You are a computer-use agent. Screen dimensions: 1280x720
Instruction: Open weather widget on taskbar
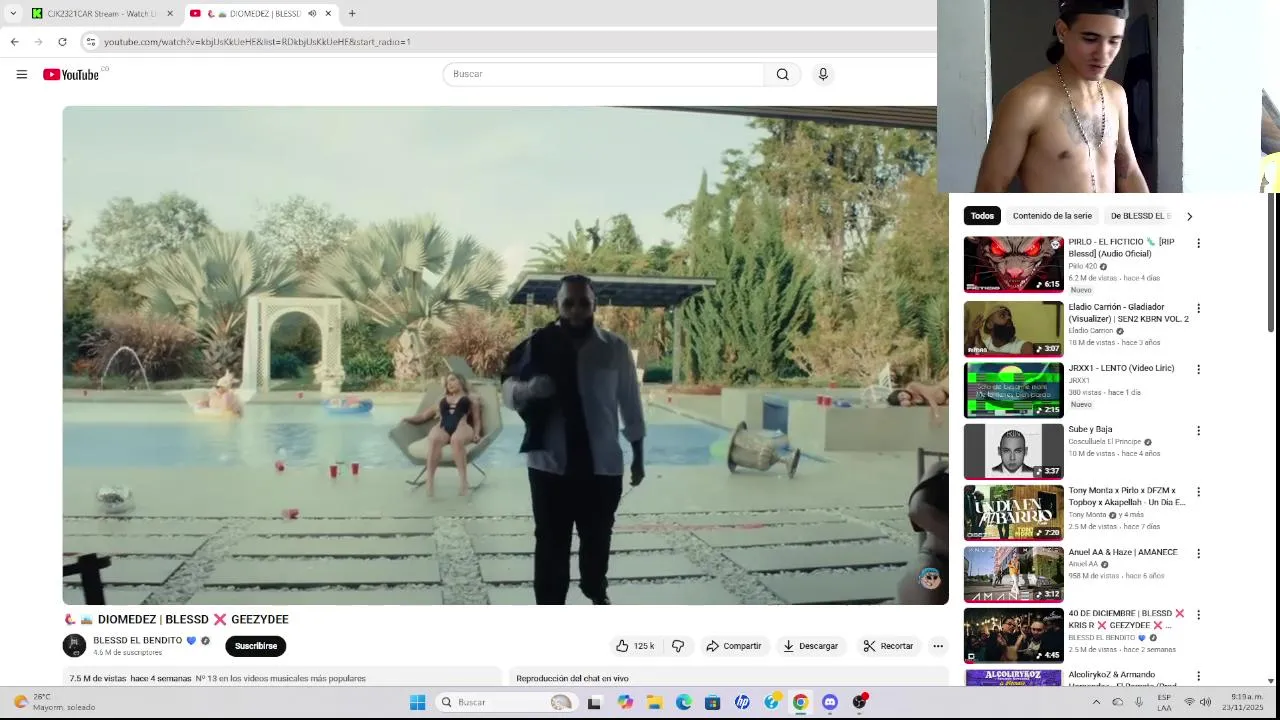tap(55, 702)
